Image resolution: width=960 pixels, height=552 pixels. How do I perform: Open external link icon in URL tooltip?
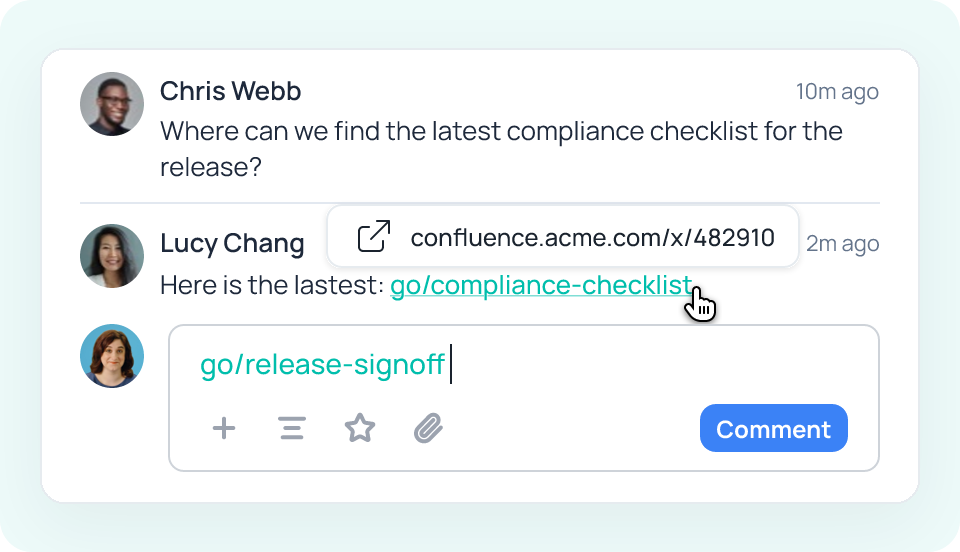pos(373,236)
